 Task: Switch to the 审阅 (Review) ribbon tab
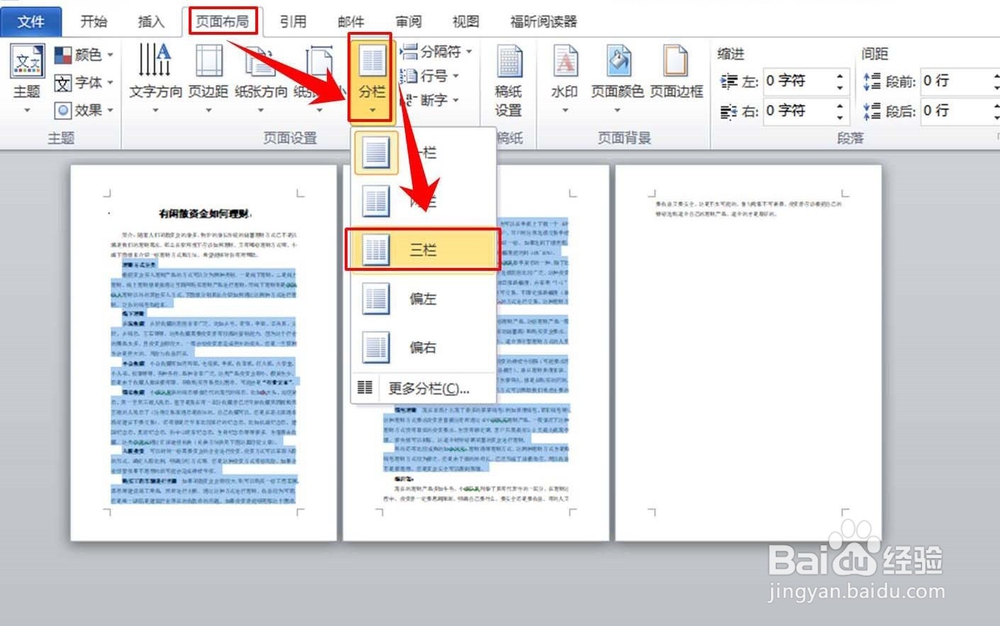407,19
